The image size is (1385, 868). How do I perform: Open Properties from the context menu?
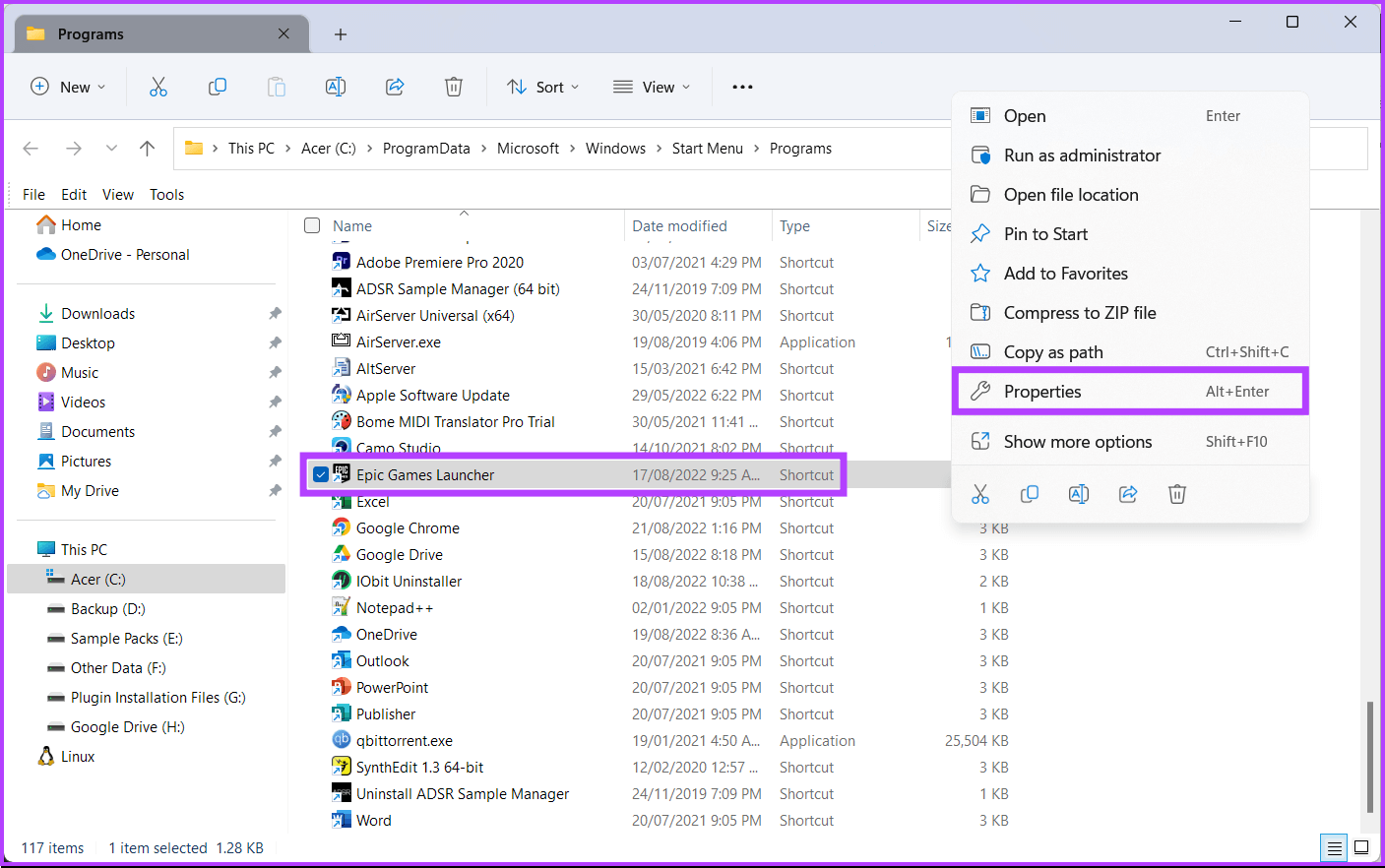pos(1130,392)
